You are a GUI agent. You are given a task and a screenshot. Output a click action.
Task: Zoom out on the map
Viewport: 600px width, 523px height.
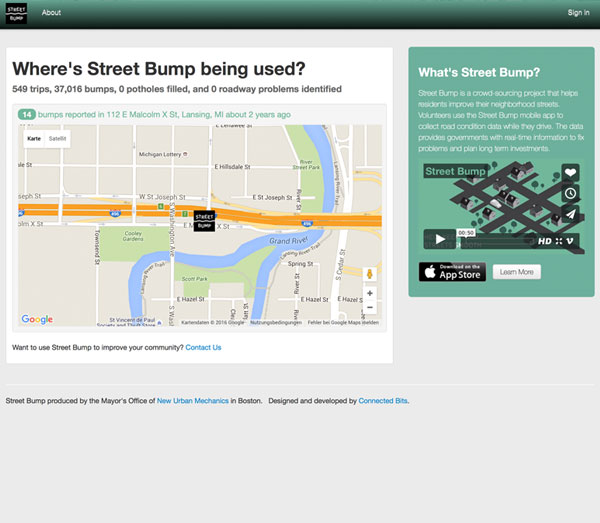tap(370, 307)
